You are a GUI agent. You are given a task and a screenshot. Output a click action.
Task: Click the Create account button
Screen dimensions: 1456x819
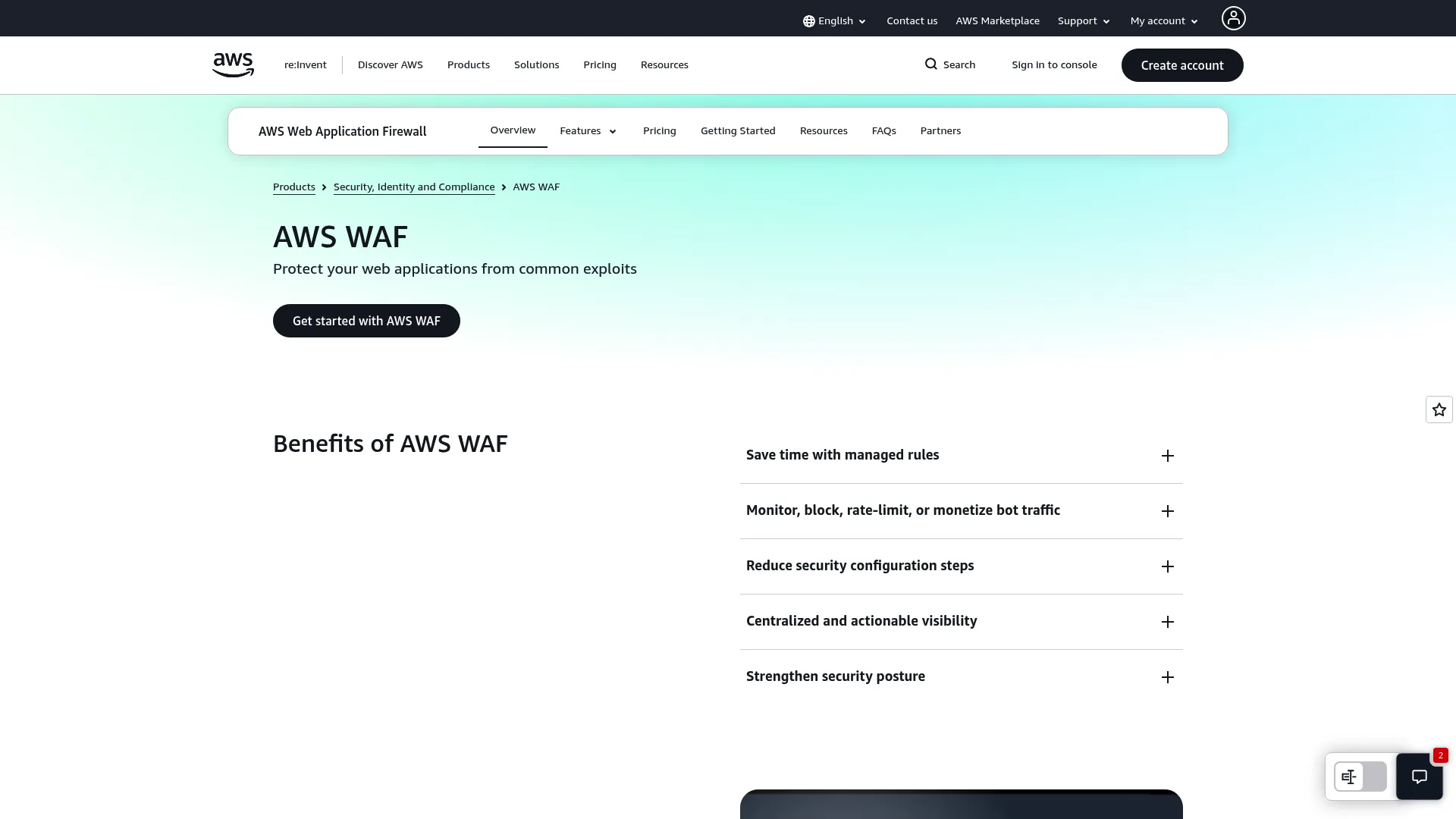pyautogui.click(x=1182, y=65)
